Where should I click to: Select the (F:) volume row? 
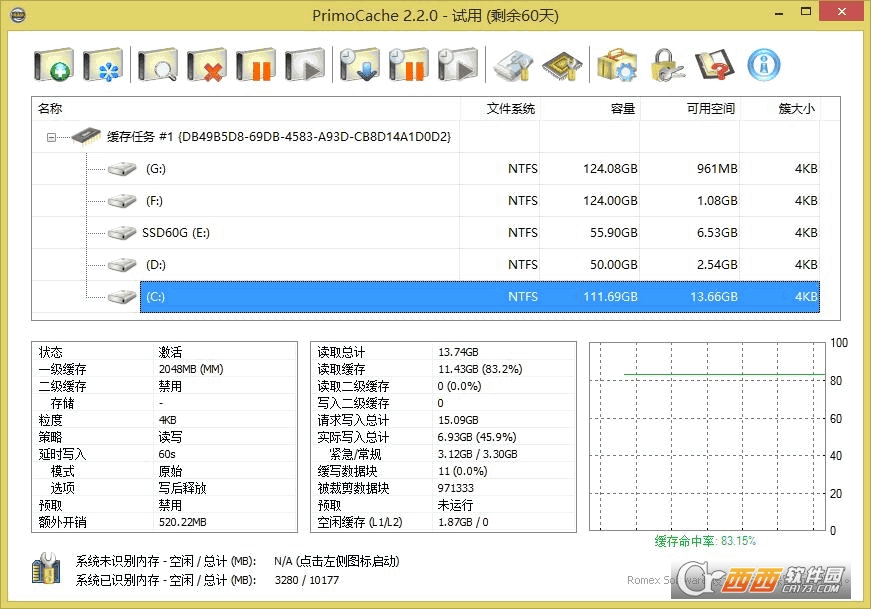click(x=426, y=201)
